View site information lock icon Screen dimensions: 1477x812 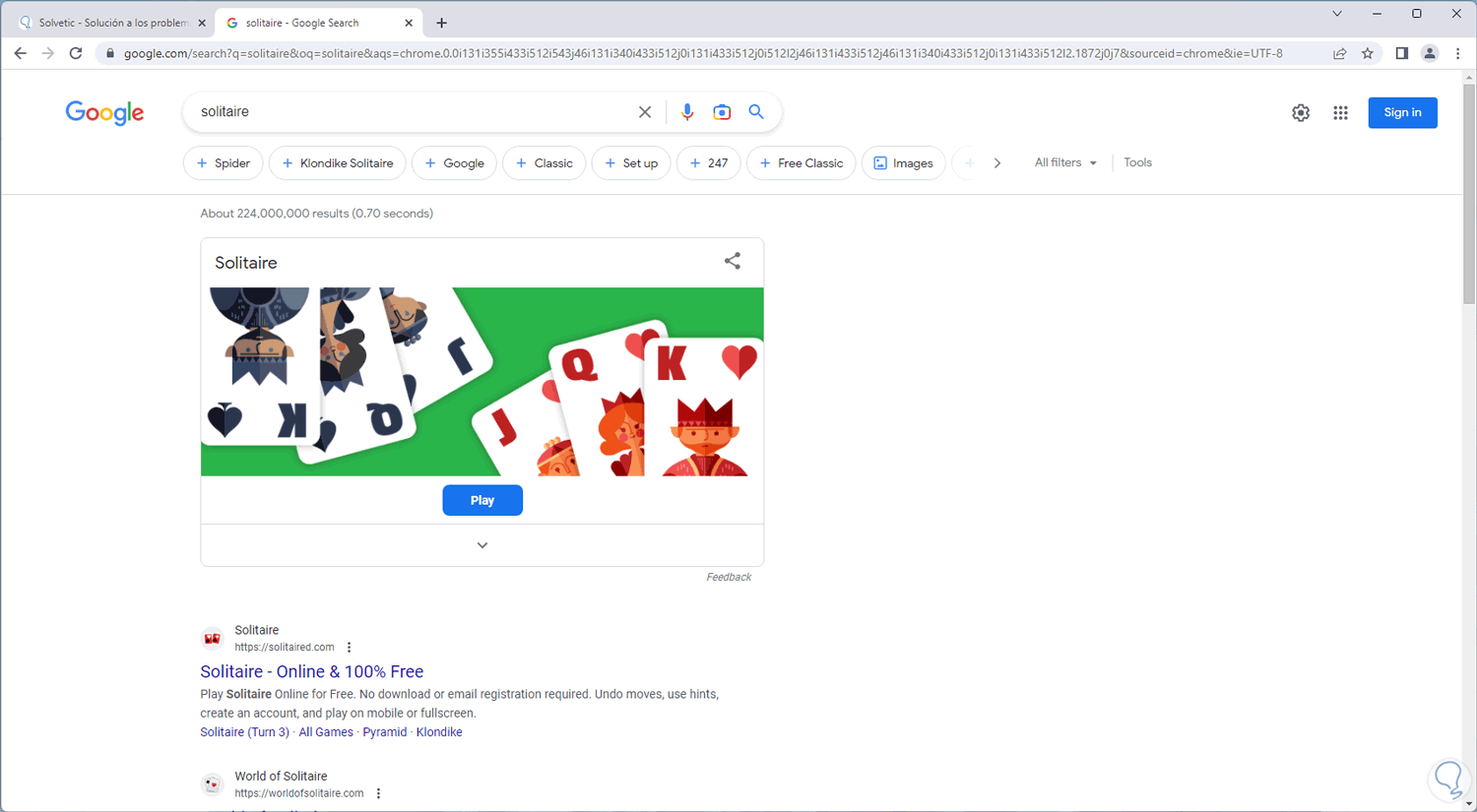(110, 53)
